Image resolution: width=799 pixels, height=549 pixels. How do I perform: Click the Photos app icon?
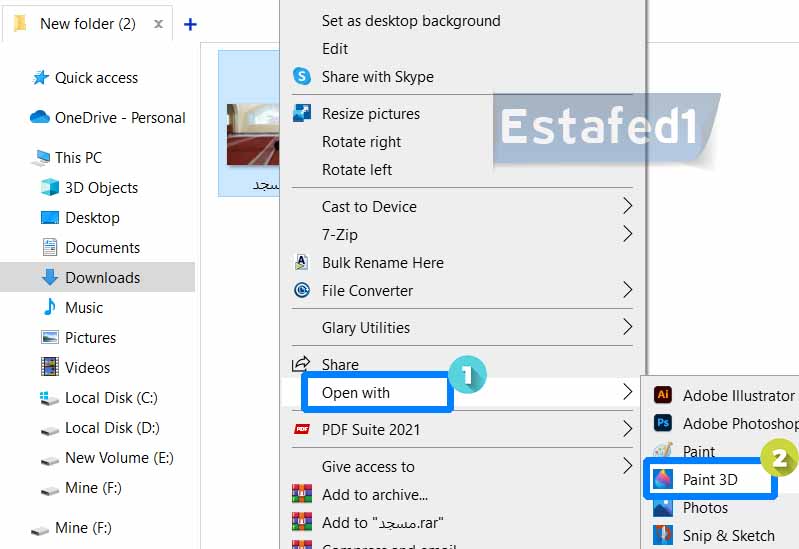663,507
